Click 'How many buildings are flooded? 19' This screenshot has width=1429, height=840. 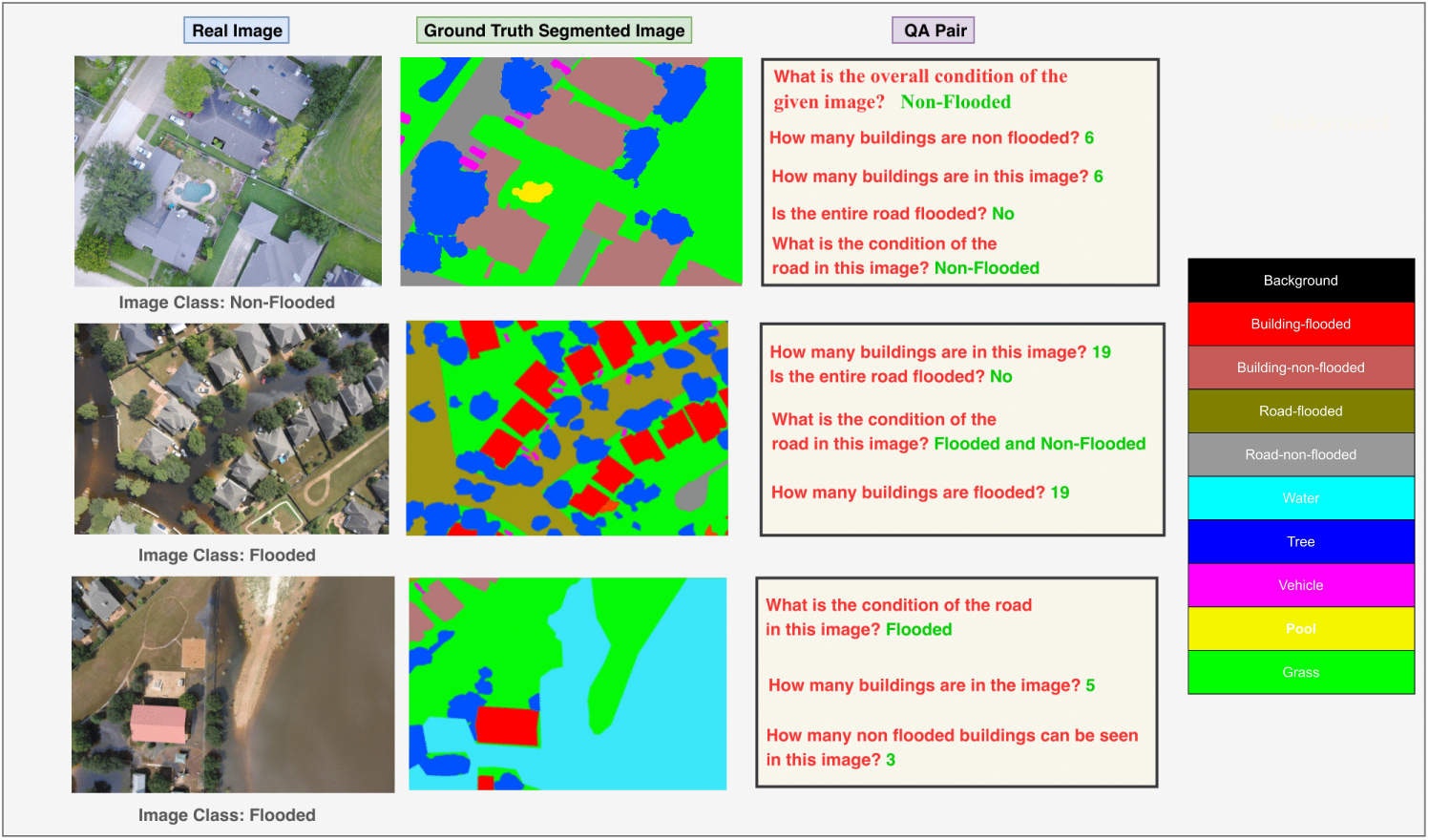pyautogui.click(x=920, y=493)
